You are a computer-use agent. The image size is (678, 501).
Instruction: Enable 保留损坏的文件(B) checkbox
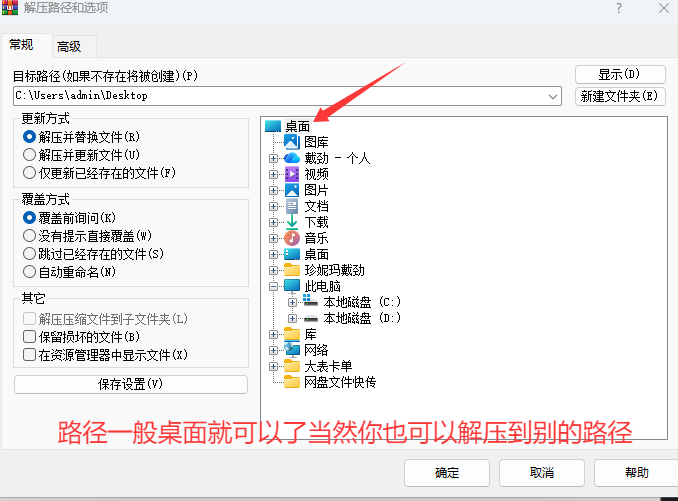tap(29, 336)
